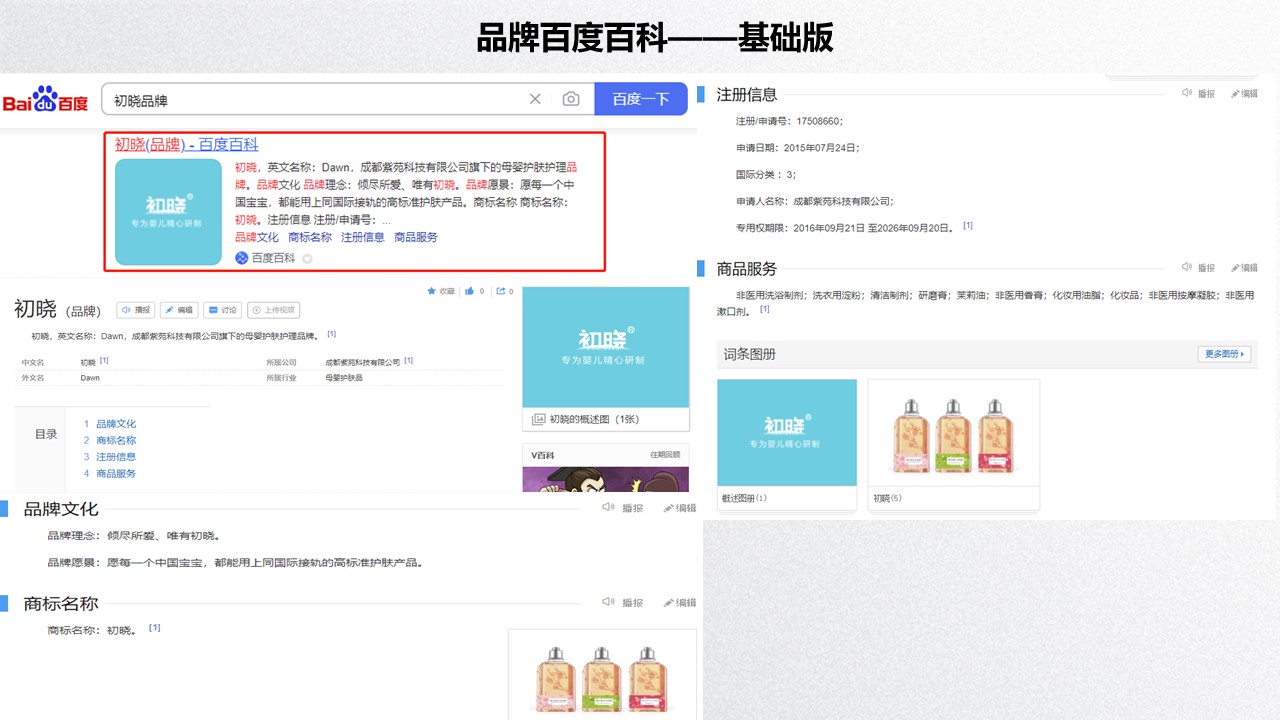Clear the search box with the X icon

point(535,99)
